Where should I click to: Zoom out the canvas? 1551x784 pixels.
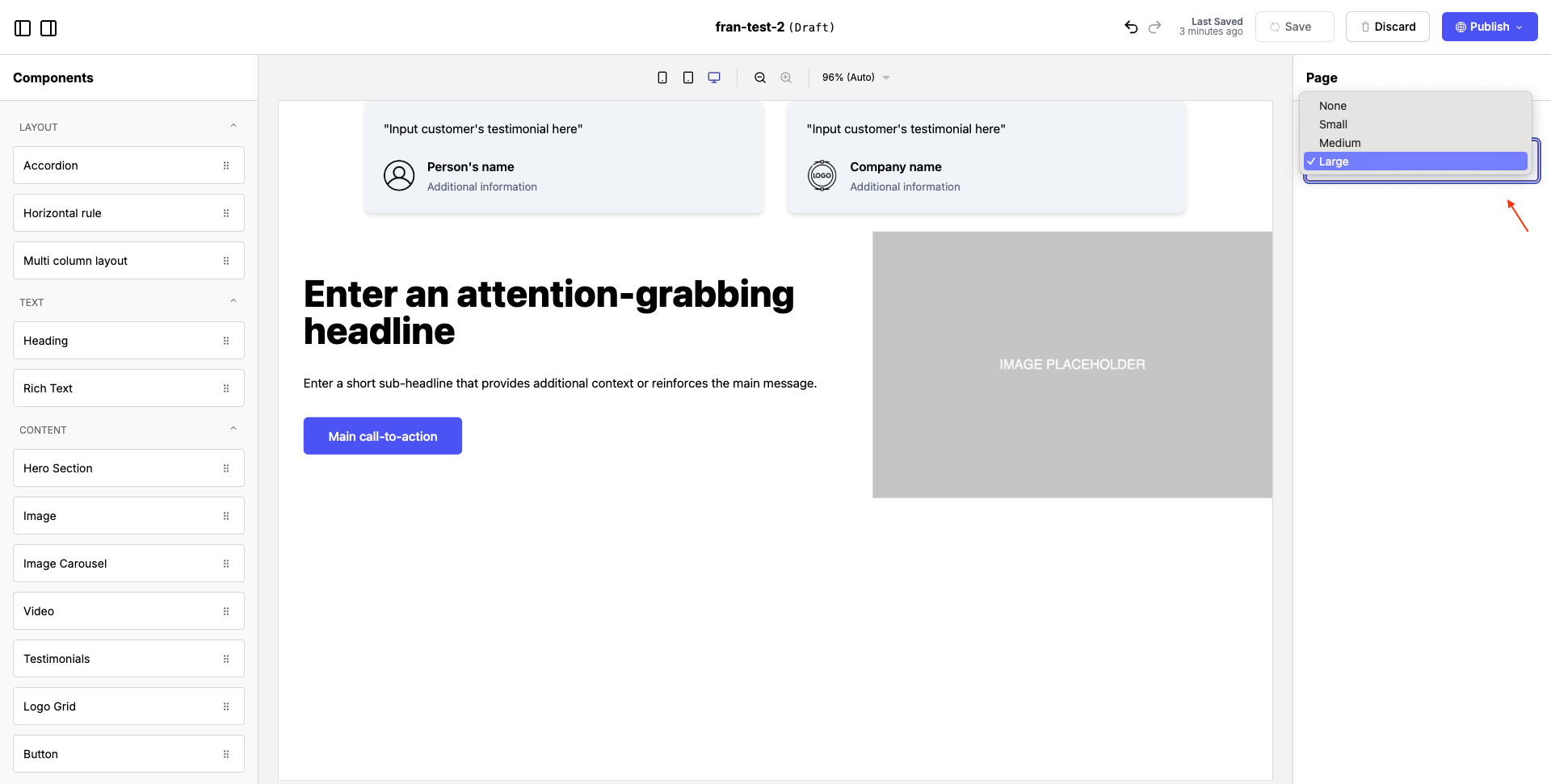tap(760, 78)
